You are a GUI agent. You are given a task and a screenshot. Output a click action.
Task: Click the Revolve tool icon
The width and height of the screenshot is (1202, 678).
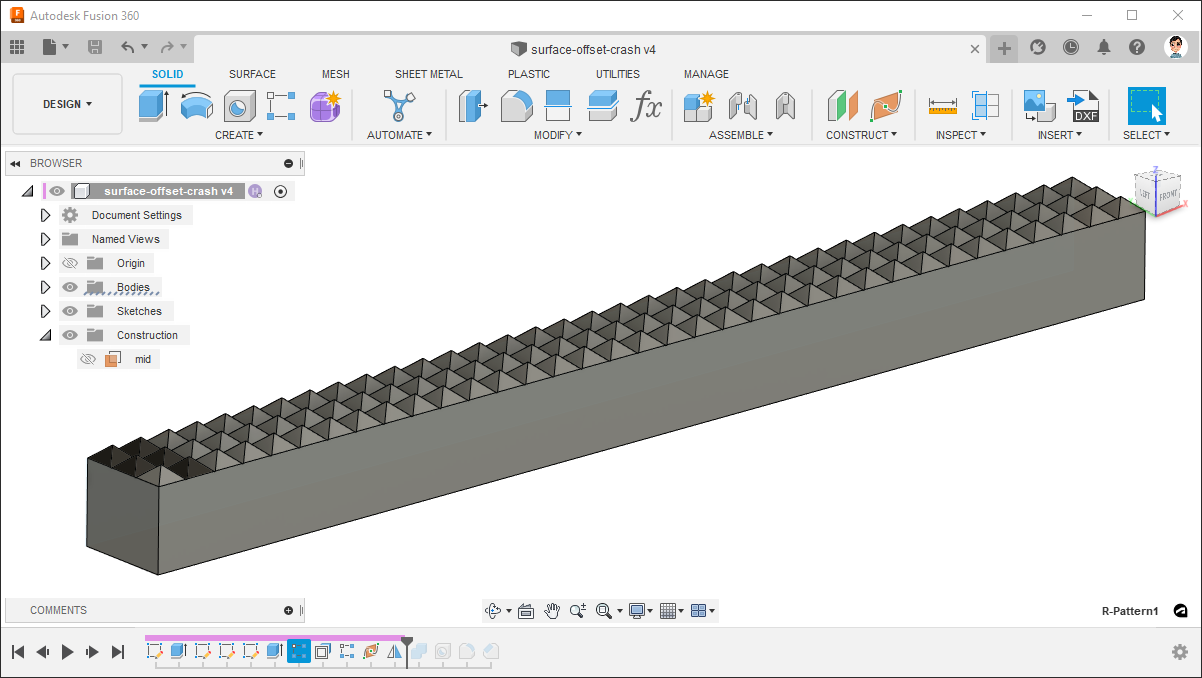click(x=197, y=105)
